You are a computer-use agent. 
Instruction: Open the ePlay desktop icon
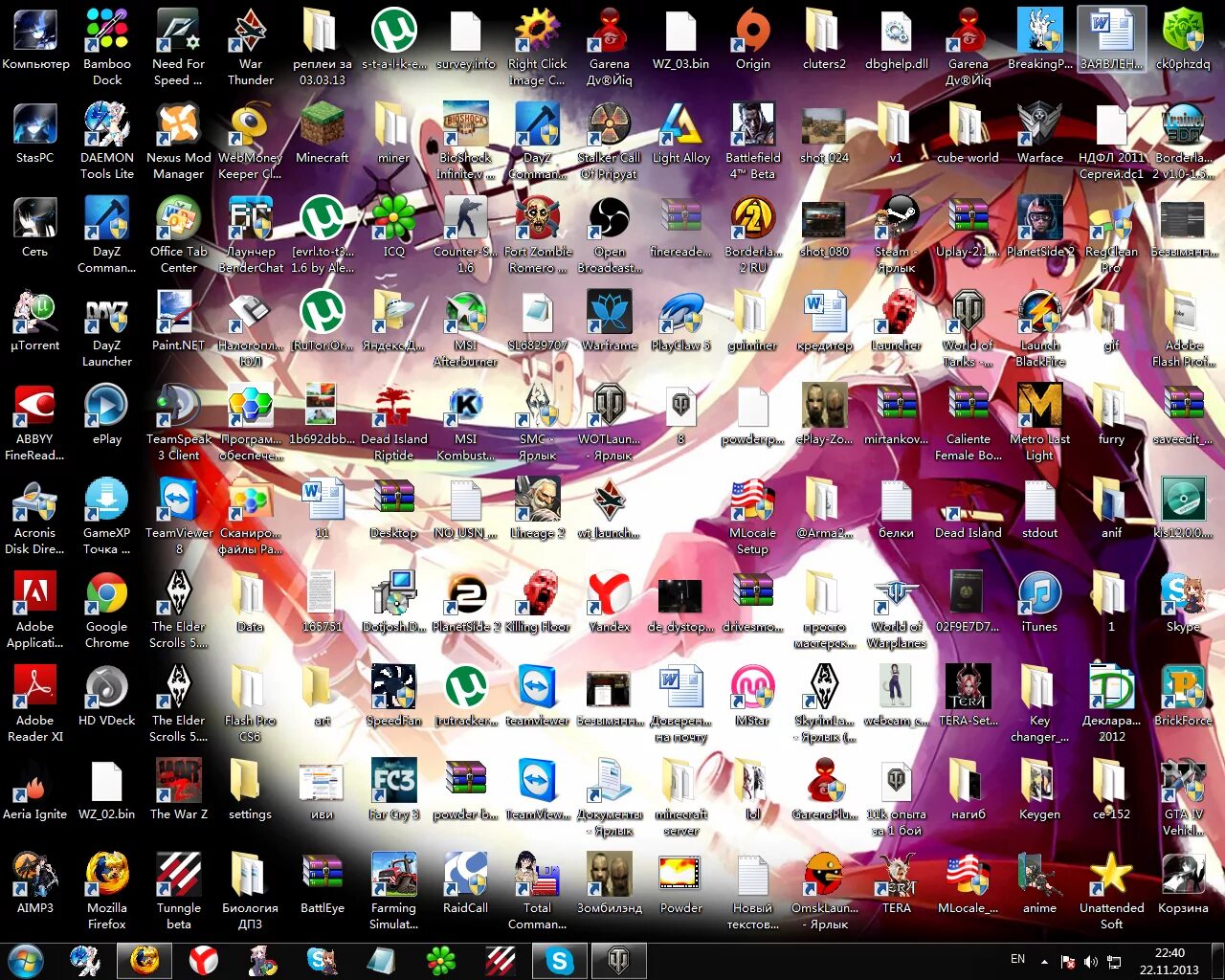[x=107, y=414]
